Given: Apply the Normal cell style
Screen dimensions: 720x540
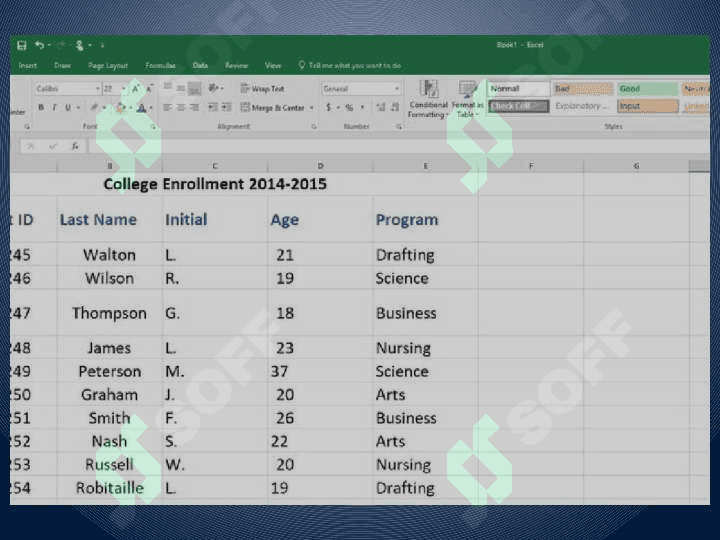Looking at the screenshot, I should 518,88.
